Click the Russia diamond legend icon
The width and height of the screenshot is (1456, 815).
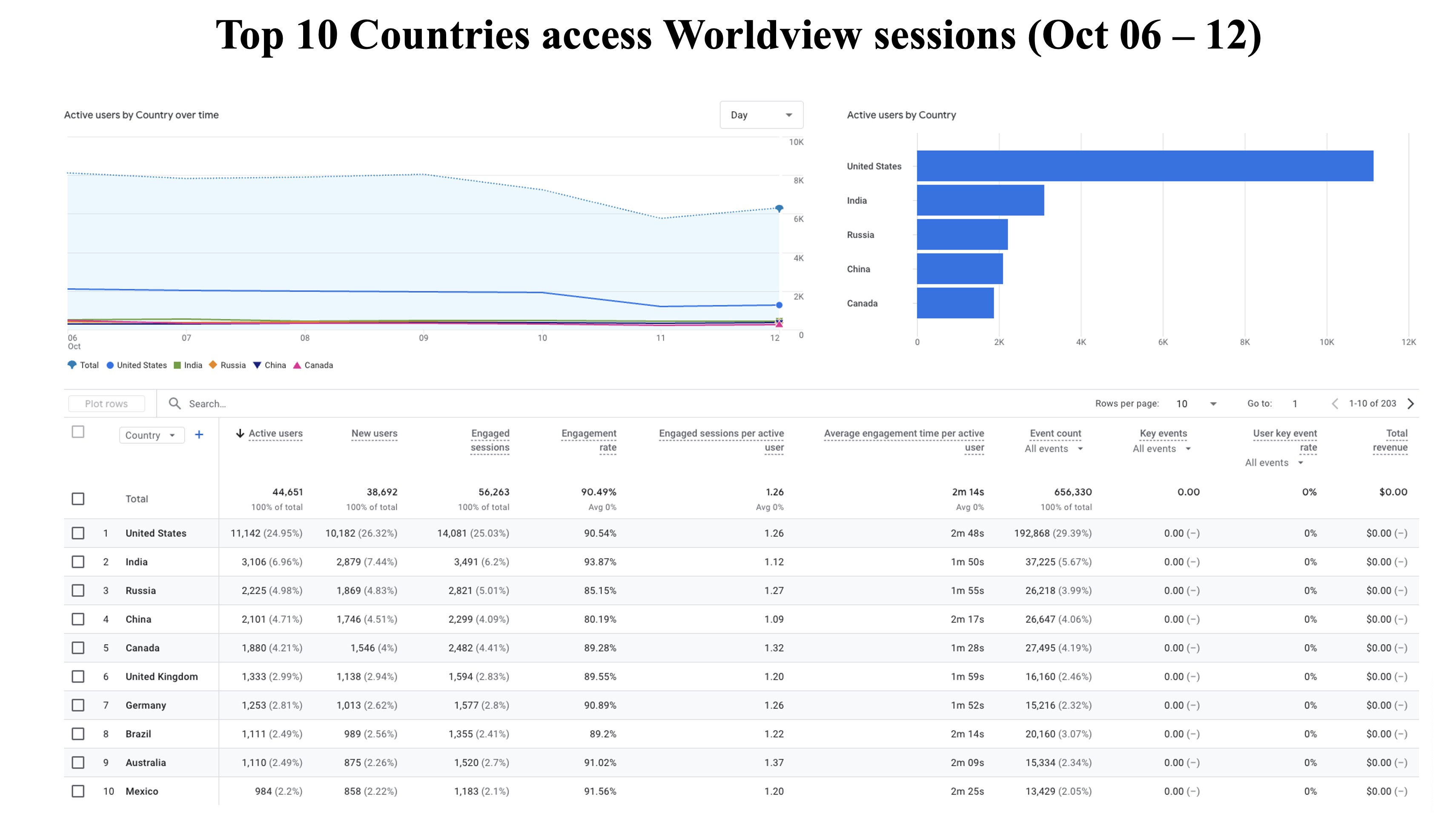[x=213, y=365]
